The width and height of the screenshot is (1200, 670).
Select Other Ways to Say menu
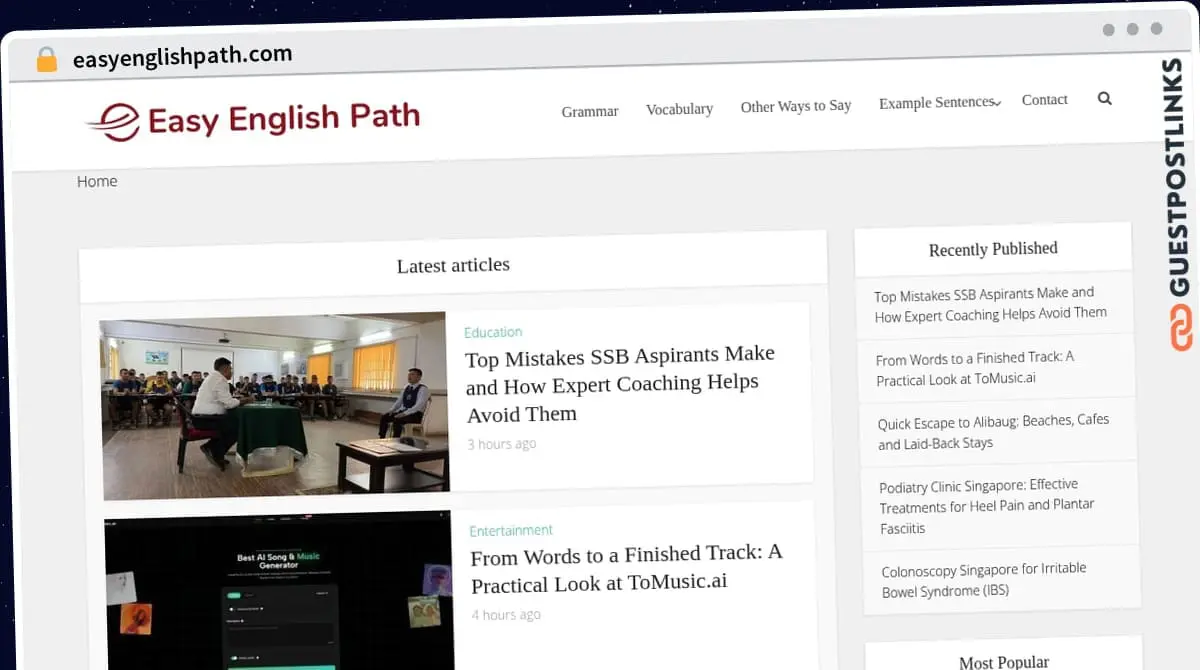(x=795, y=106)
